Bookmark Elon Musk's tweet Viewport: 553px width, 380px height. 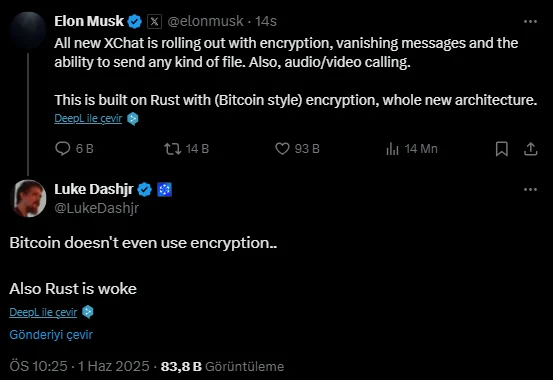click(502, 149)
